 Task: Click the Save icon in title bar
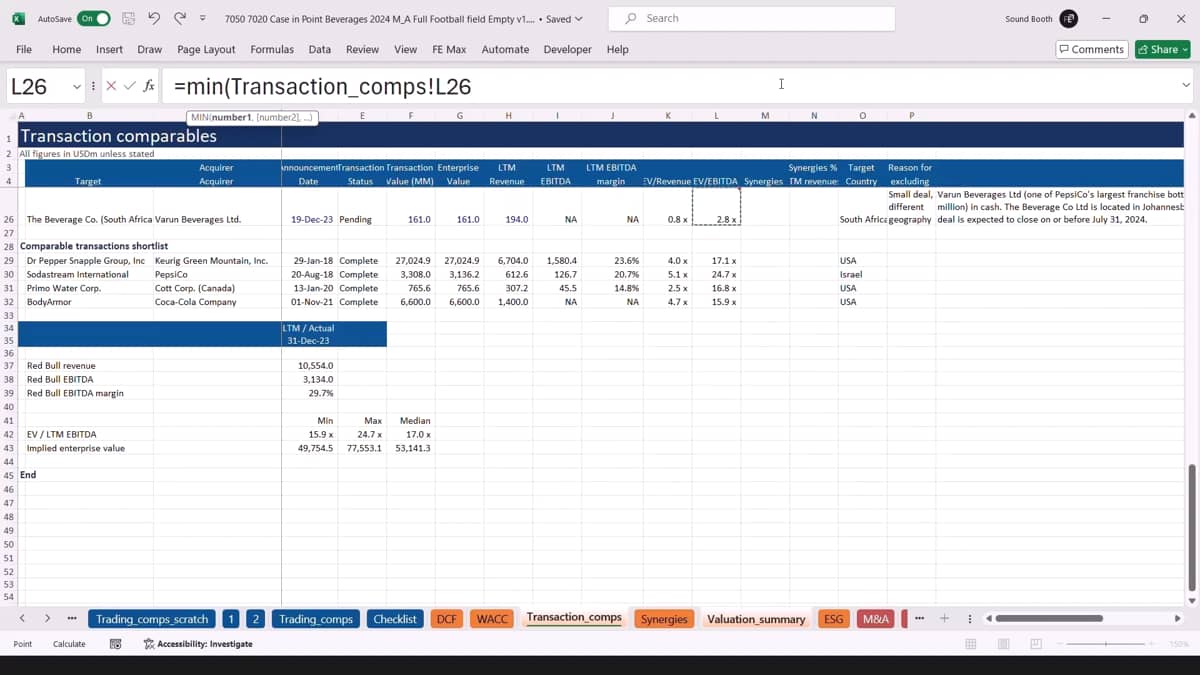pyautogui.click(x=128, y=19)
